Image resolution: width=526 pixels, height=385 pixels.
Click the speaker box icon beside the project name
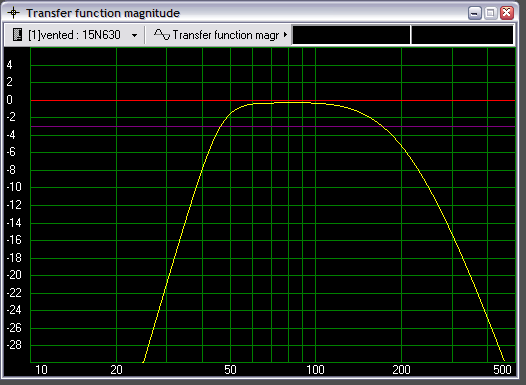click(x=17, y=35)
